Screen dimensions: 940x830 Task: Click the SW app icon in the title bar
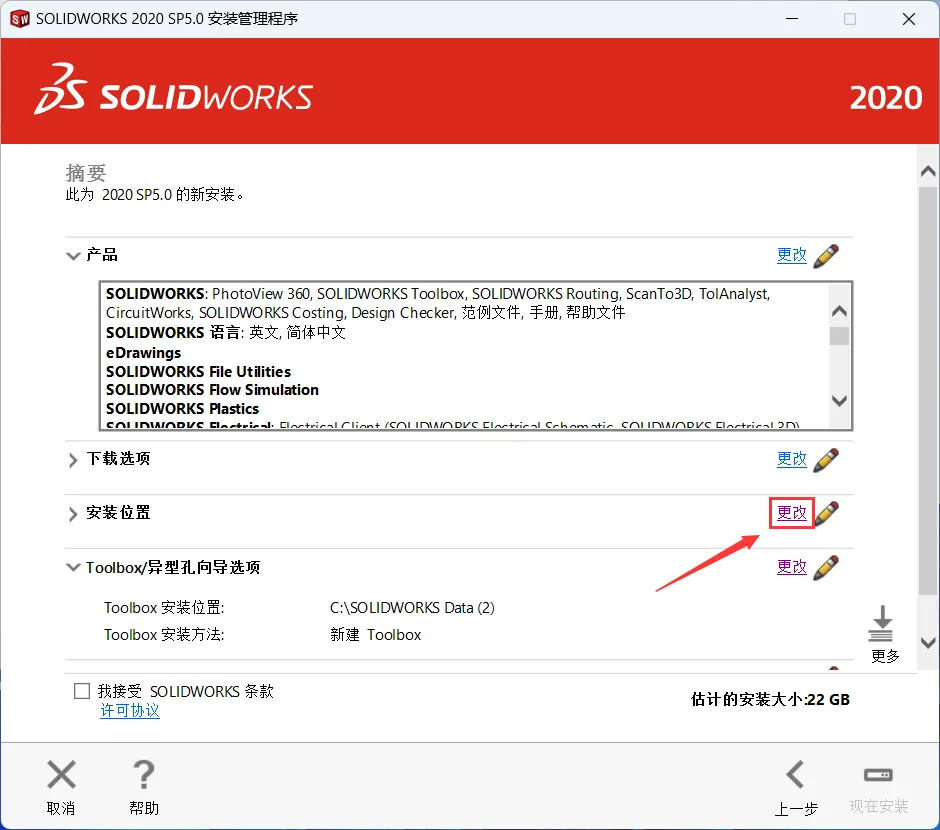[20, 19]
